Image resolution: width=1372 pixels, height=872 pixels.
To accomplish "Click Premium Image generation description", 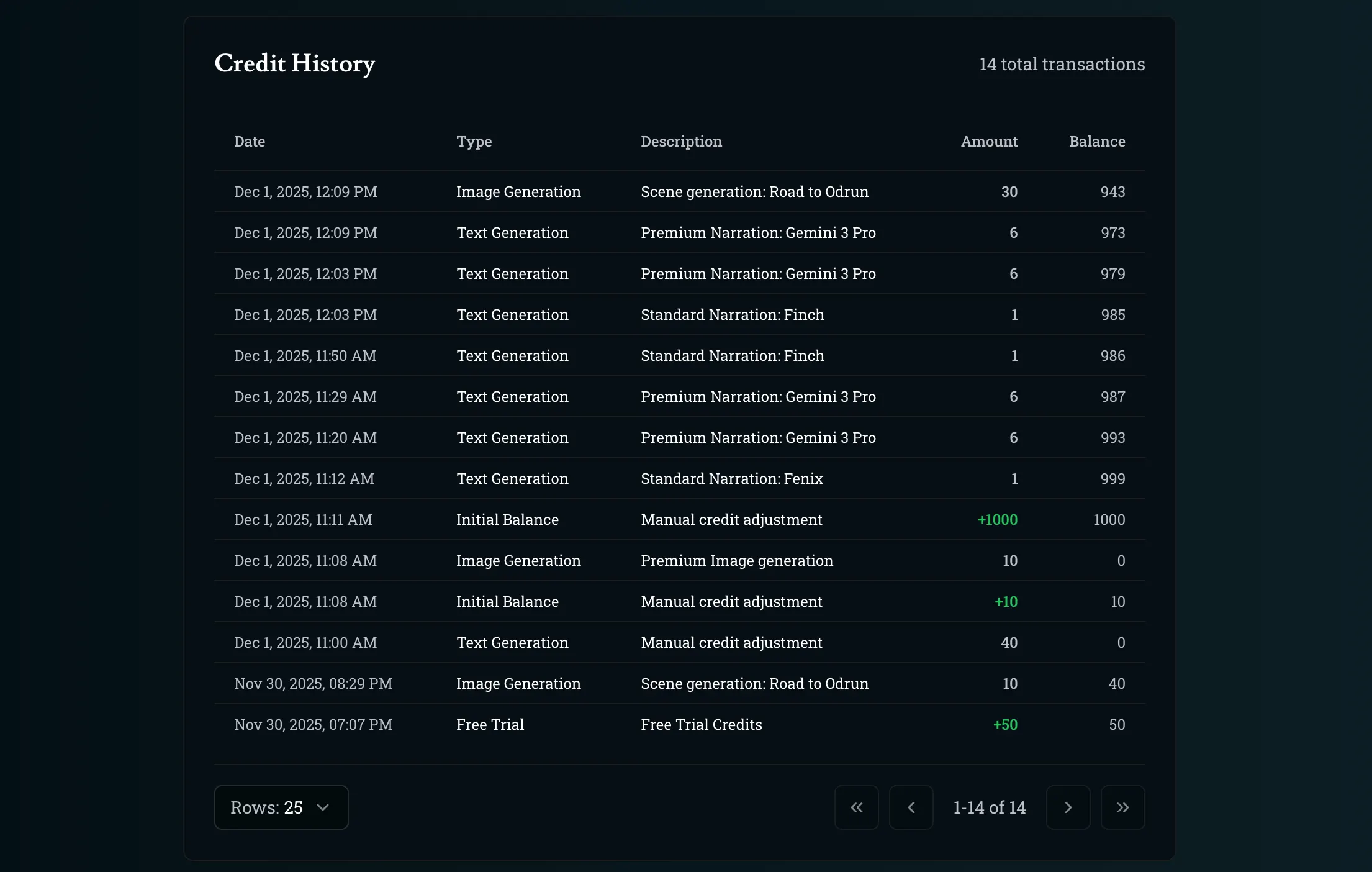I will 736,560.
